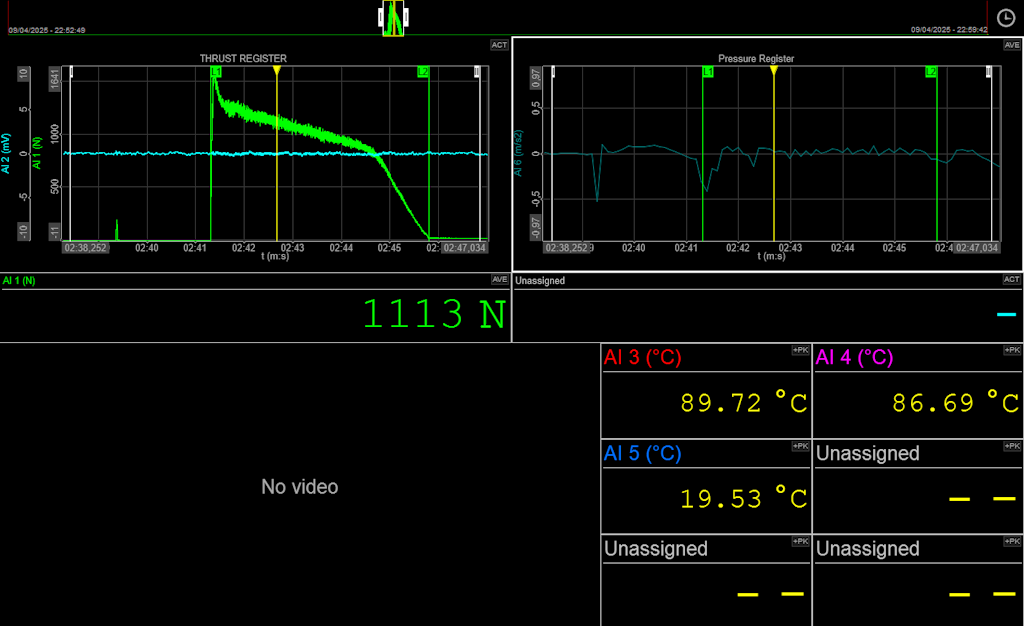Viewport: 1024px width, 626px height.
Task: Click the t (m:s) label under the thrust graph
Action: (275, 257)
